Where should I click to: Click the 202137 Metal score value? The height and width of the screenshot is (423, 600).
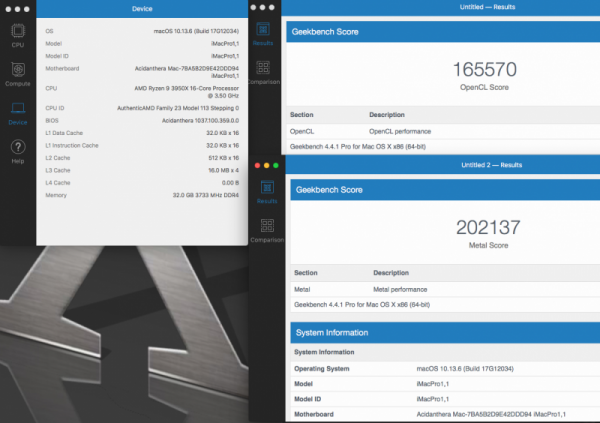click(x=488, y=227)
